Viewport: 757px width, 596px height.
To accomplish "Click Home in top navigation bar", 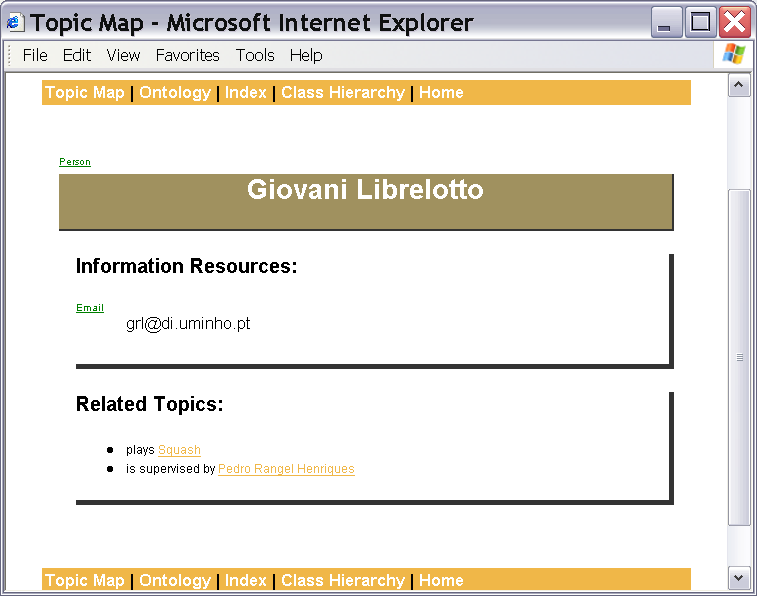I will pos(441,92).
